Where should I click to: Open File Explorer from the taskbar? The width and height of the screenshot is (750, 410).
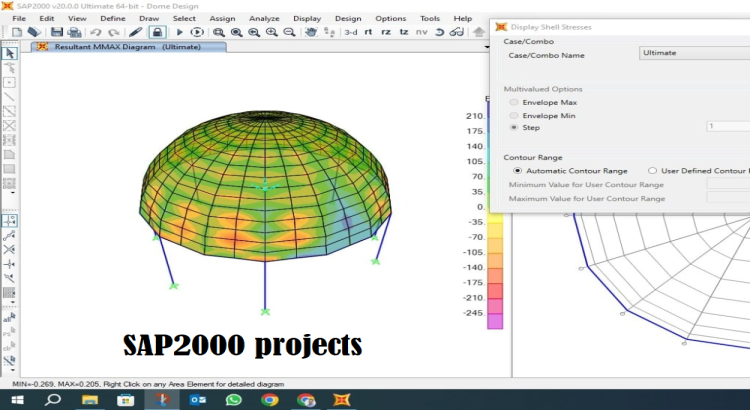point(89,399)
